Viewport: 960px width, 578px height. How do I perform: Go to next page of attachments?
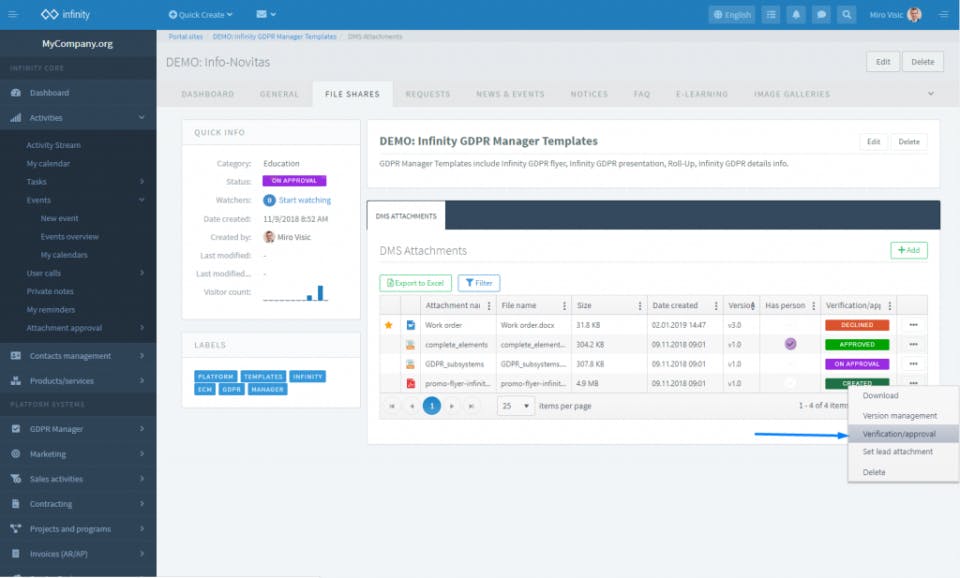coord(452,406)
